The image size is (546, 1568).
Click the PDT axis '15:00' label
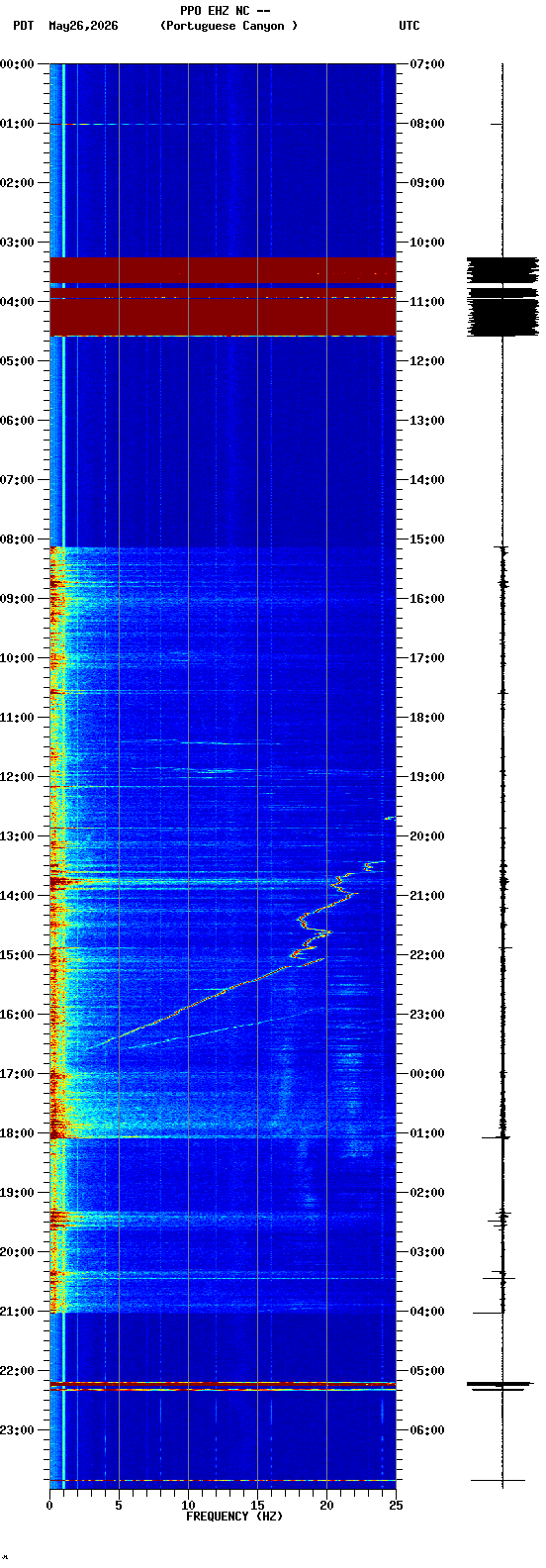click(17, 955)
